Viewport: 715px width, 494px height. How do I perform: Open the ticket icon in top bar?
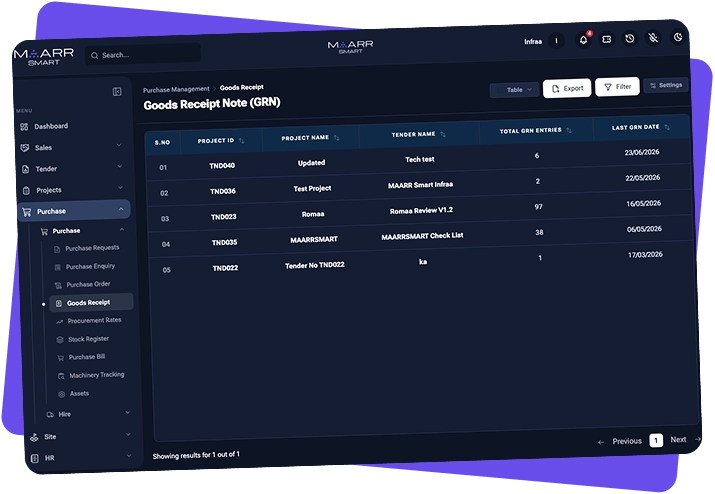click(606, 39)
